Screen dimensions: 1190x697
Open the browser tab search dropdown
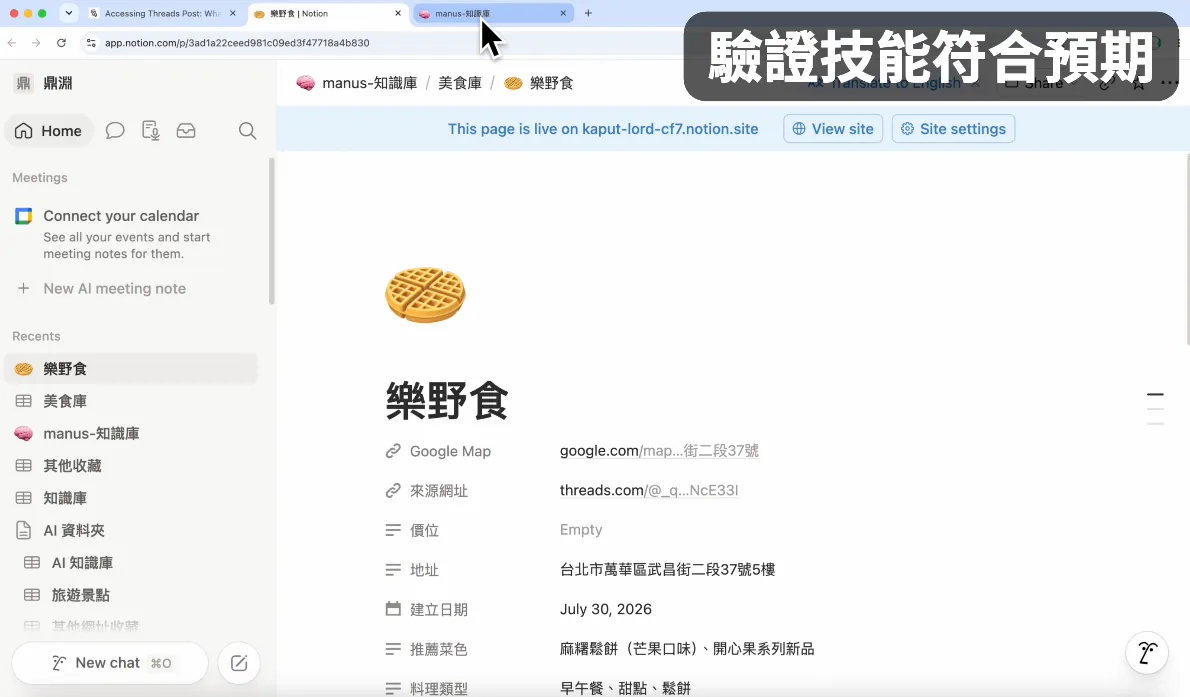pyautogui.click(x=68, y=14)
